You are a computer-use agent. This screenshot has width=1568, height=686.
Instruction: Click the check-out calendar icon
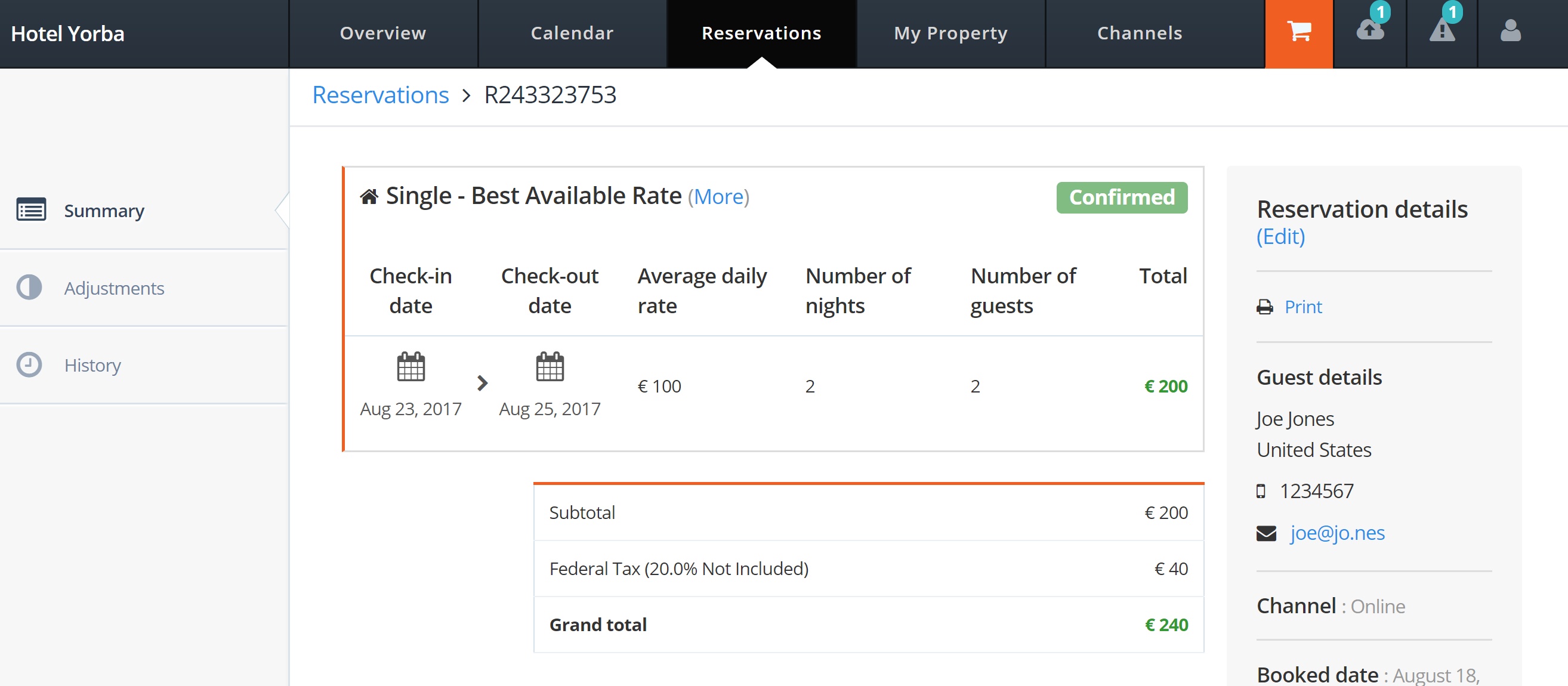tap(550, 366)
